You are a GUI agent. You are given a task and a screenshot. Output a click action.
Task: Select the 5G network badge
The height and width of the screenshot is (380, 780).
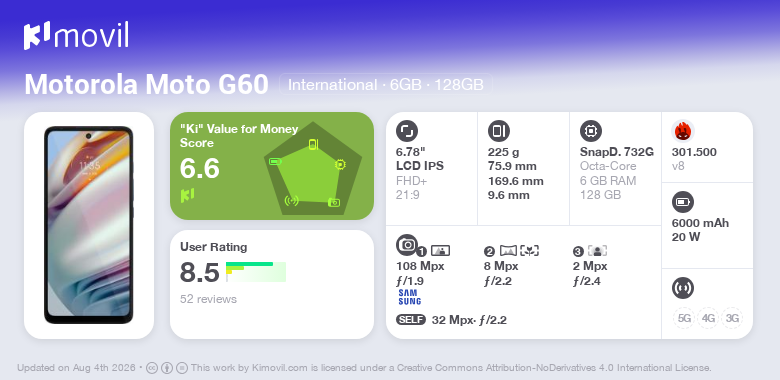click(x=684, y=318)
